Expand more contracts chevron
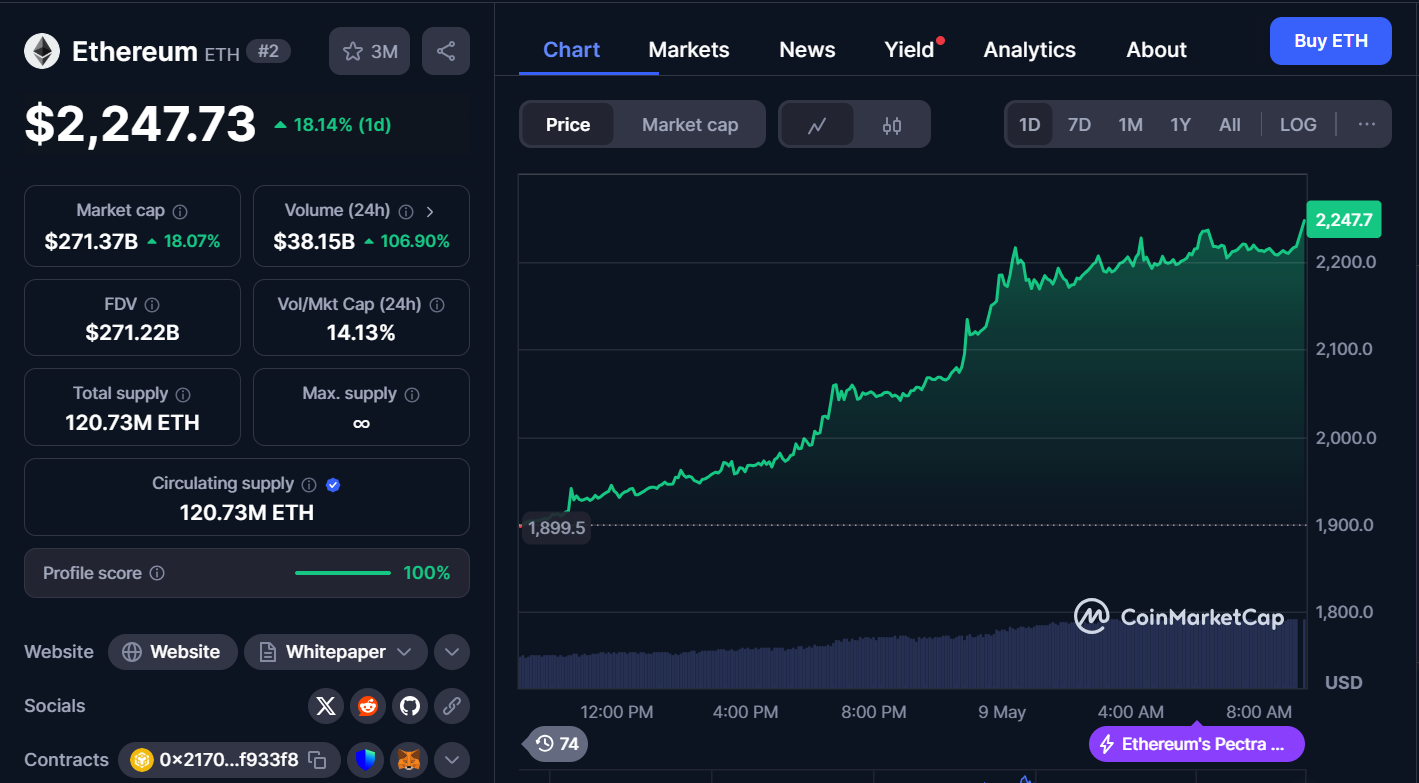The height and width of the screenshot is (783, 1419). coord(452,760)
